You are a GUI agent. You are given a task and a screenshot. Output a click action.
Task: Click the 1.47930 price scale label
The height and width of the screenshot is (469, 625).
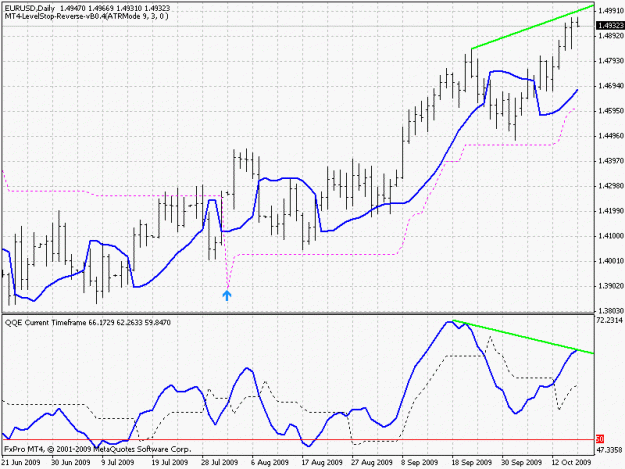611,61
